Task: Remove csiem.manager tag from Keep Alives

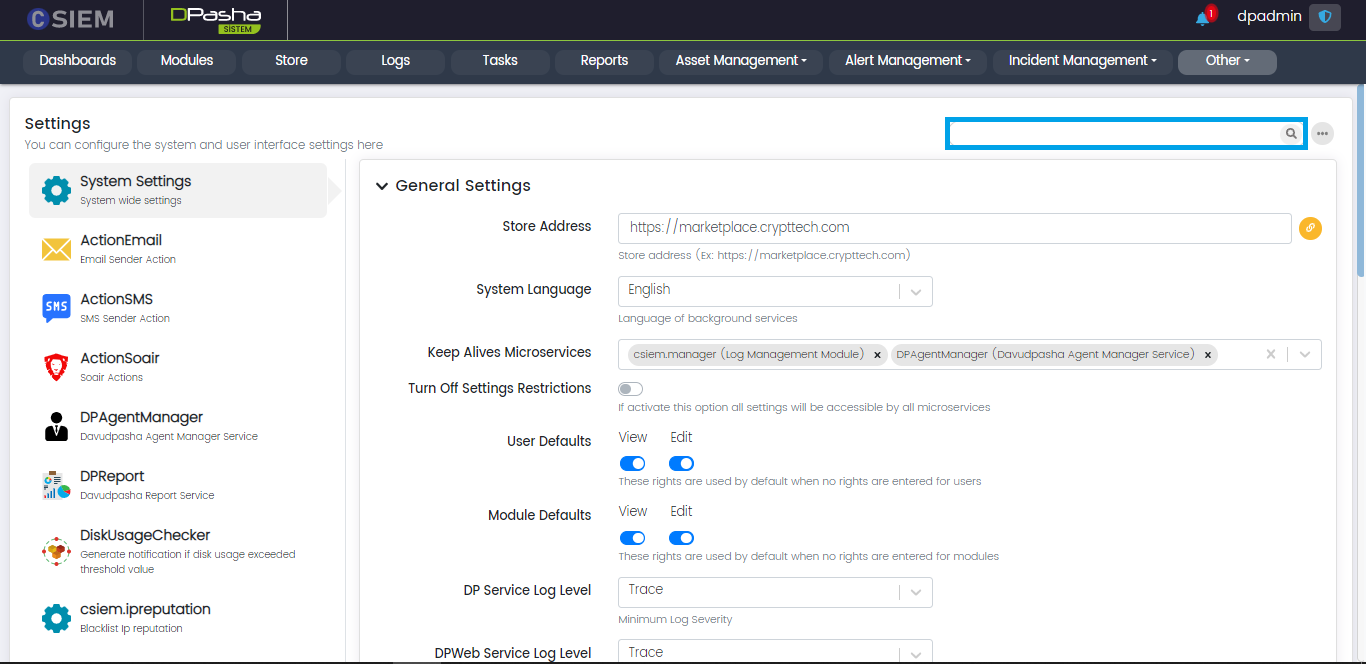Action: (877, 355)
